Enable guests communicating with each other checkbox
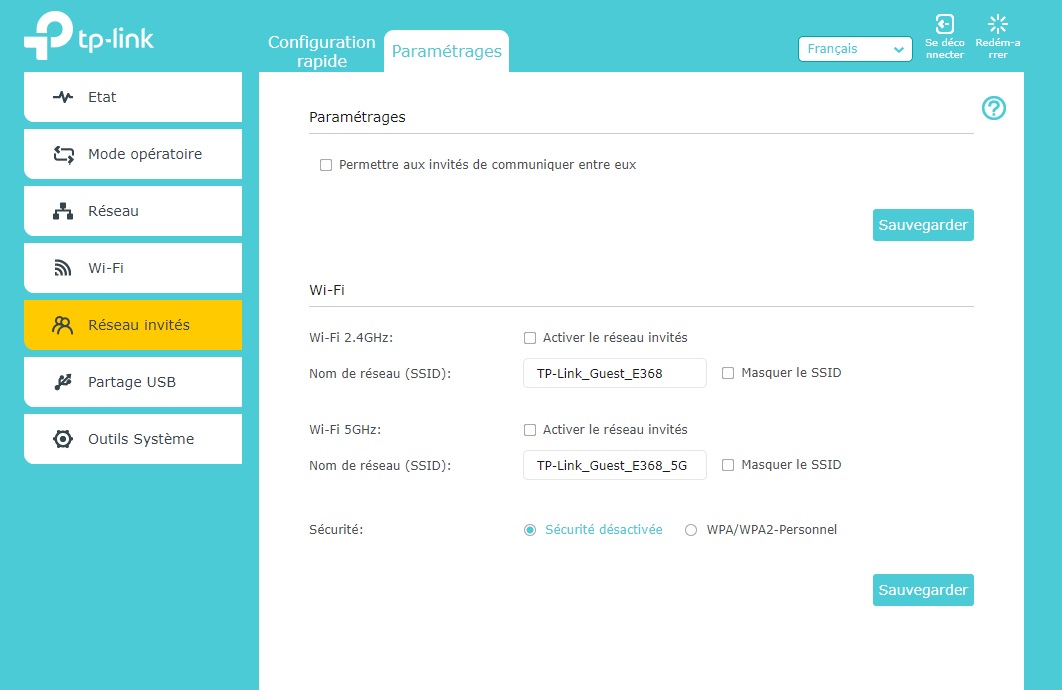Screen dimensions: 1062x690 [x=326, y=165]
